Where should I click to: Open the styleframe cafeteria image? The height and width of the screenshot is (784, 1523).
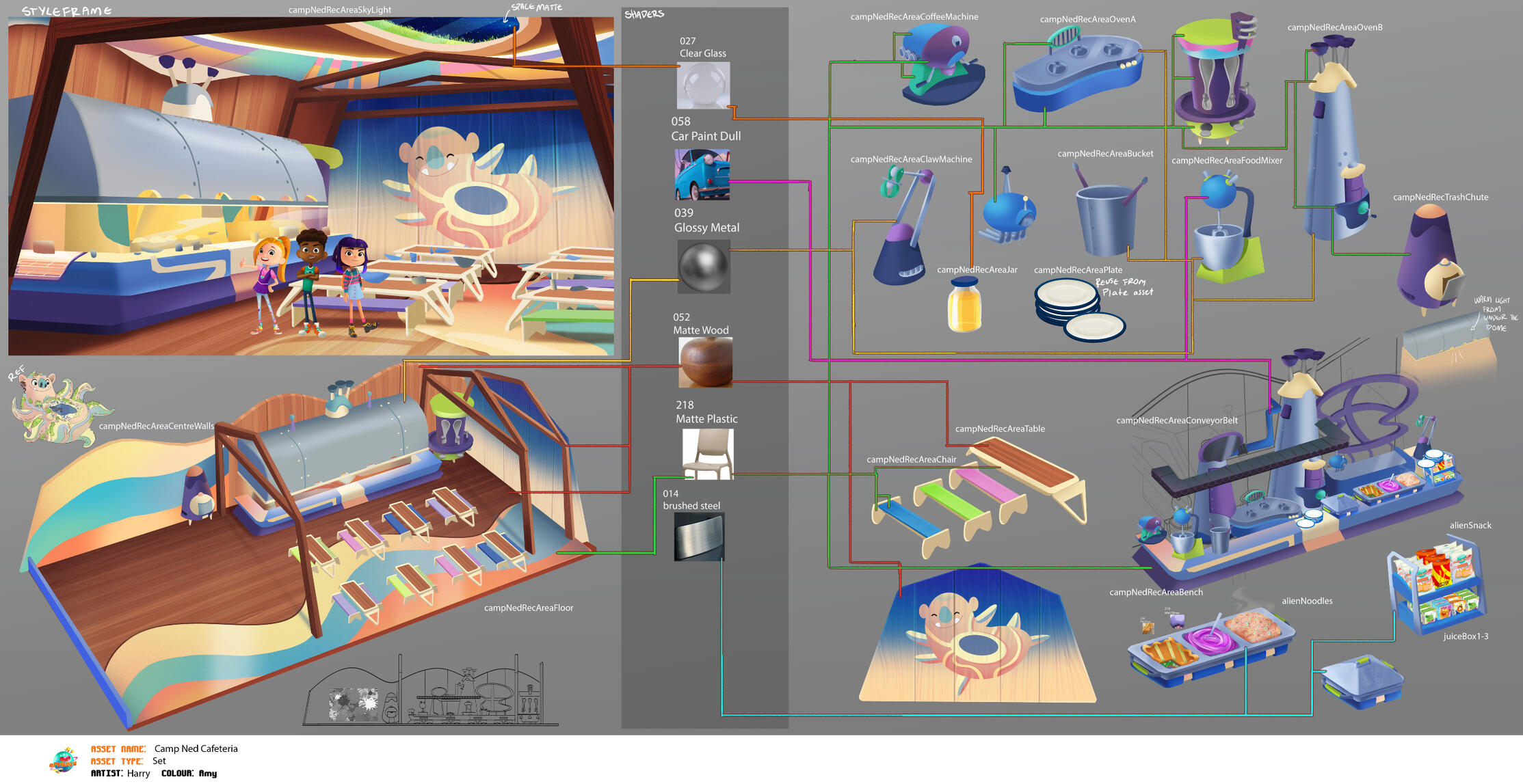click(310, 186)
